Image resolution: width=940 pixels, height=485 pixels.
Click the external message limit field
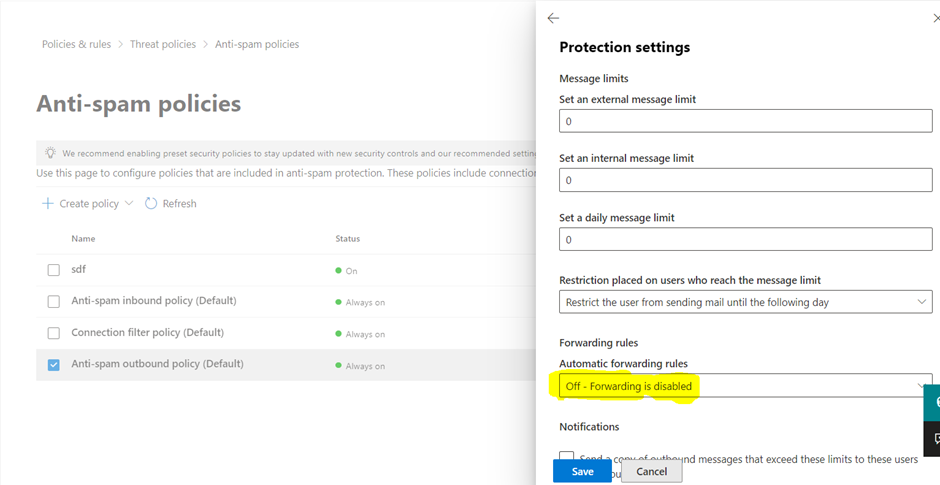click(745, 121)
